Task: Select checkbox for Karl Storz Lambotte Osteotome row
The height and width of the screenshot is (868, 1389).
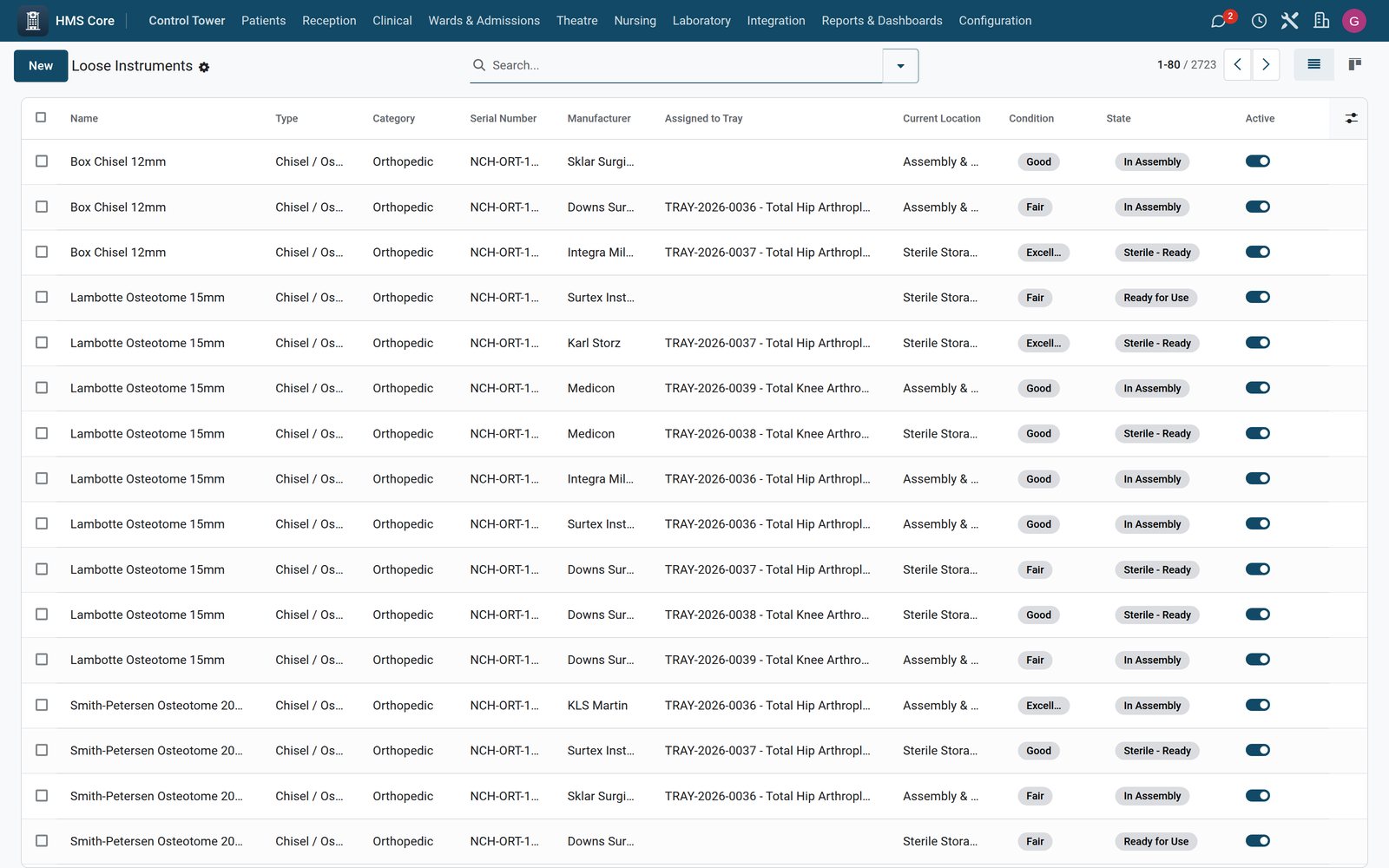Action: 42,343
